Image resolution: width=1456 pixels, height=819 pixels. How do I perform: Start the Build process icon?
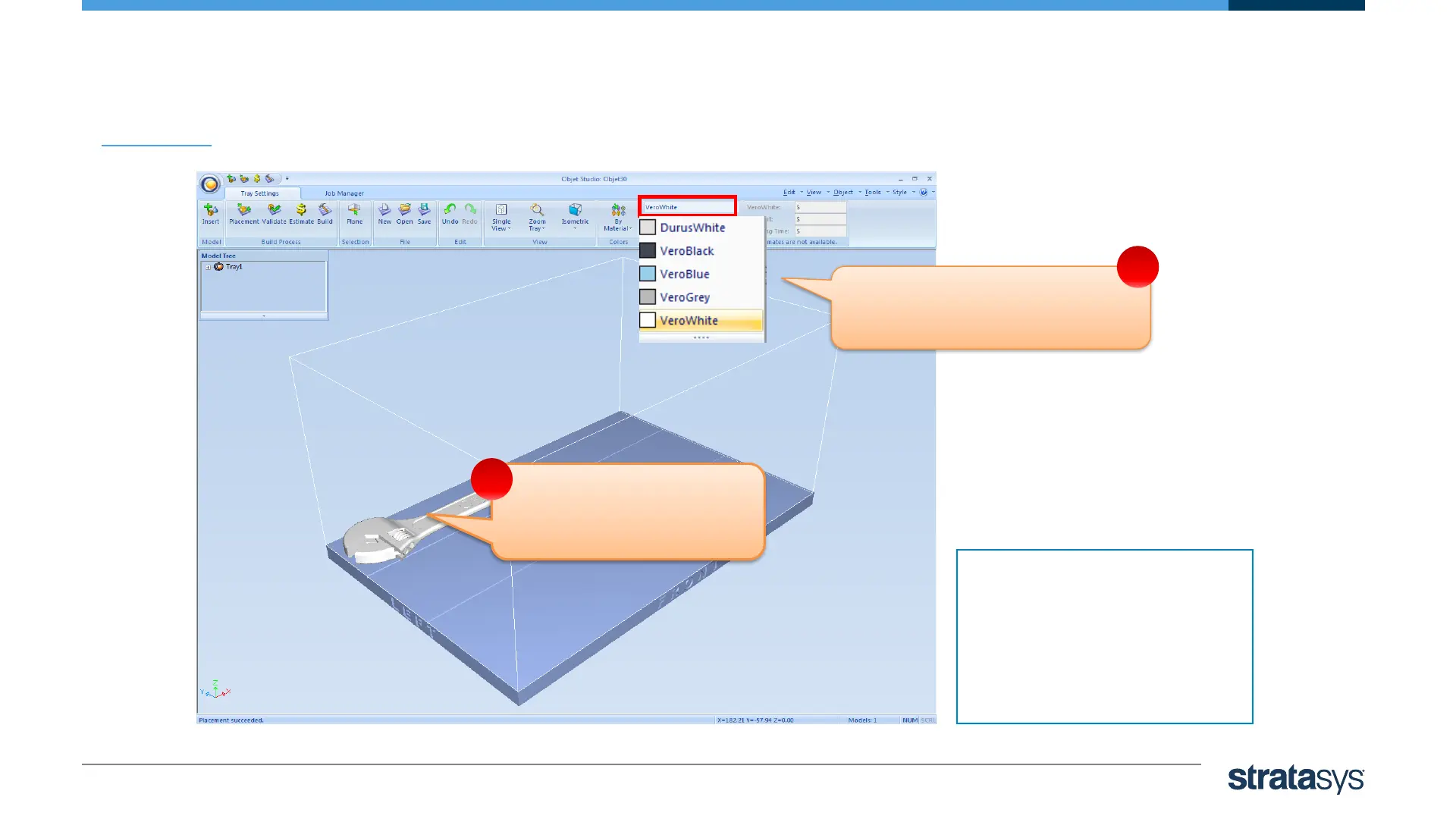tap(325, 213)
